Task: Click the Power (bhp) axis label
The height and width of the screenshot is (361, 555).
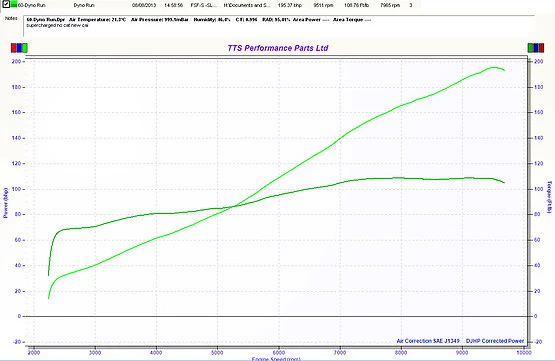Action: tap(5, 203)
